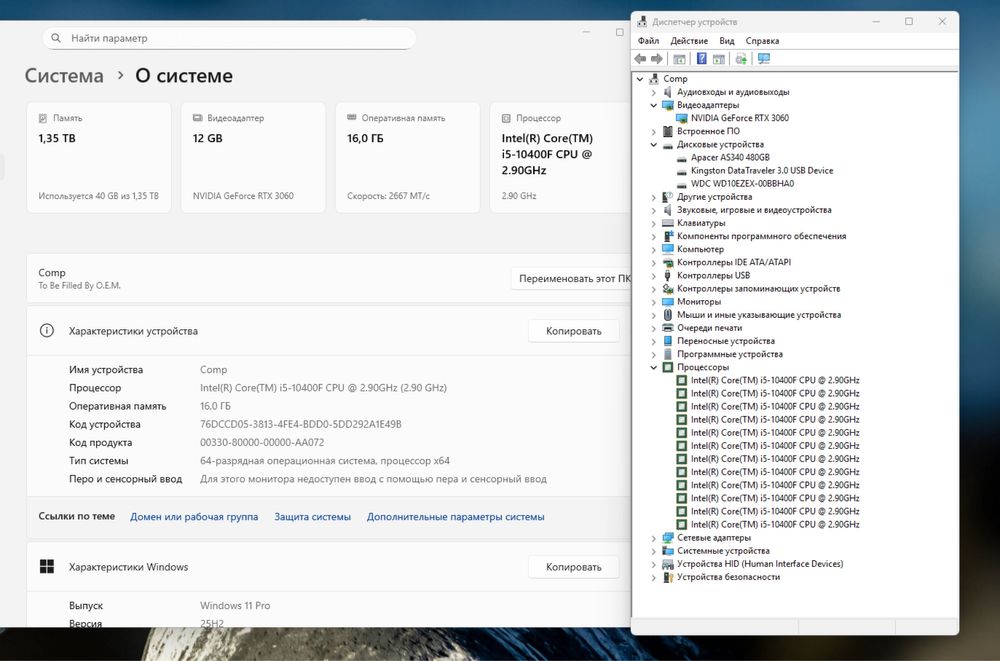
Task: Click the product ID value 00330-80000-00000-AA072
Action: pos(262,442)
